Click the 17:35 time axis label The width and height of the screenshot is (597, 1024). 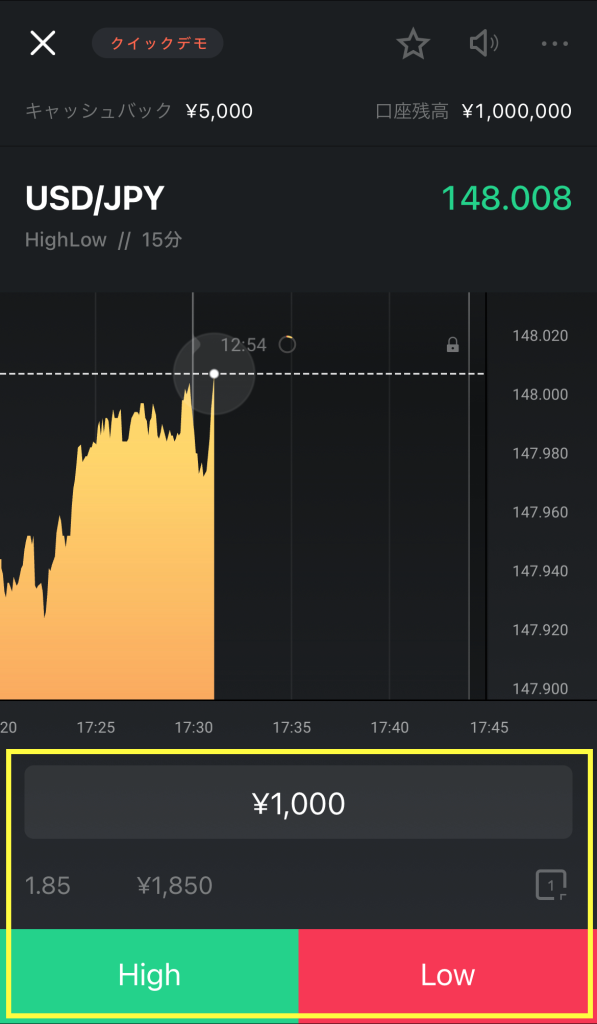pyautogui.click(x=292, y=727)
